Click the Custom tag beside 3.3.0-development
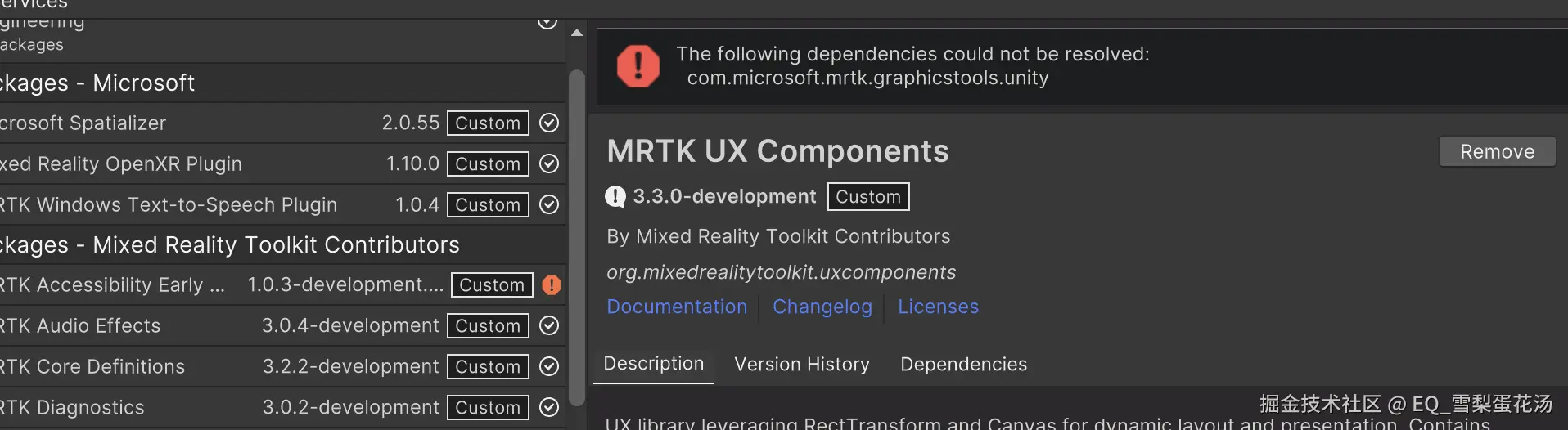This screenshot has width=1568, height=430. [868, 197]
